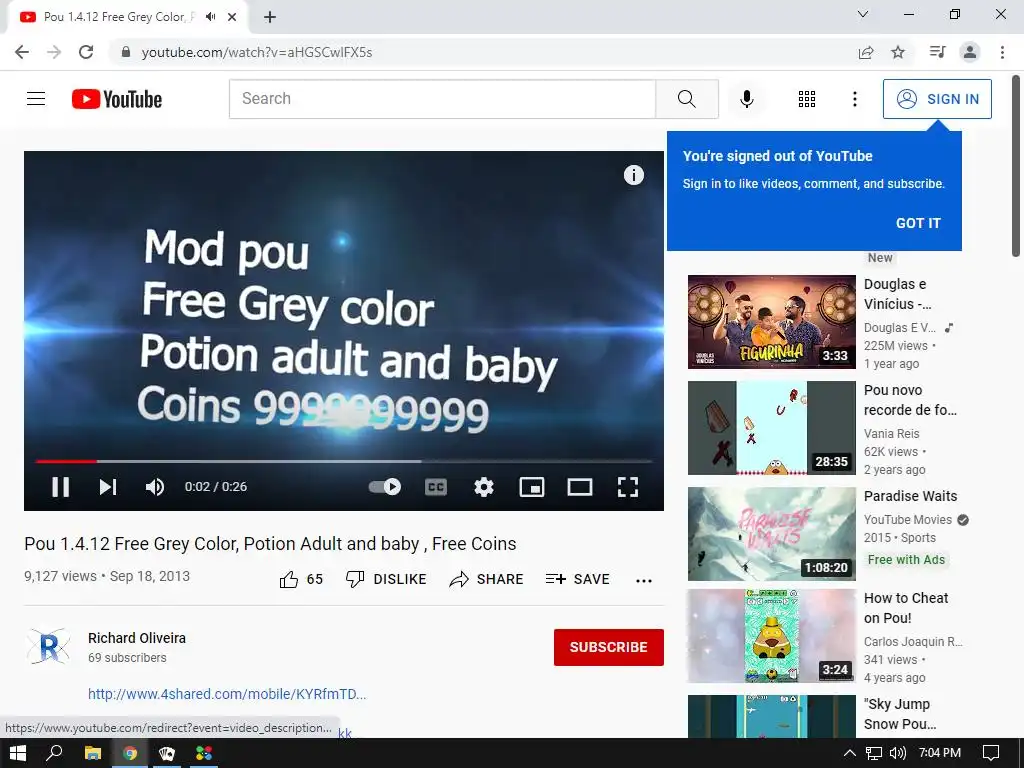The height and width of the screenshot is (768, 1024).
Task: Open the Chrome profile icon
Action: click(970, 52)
